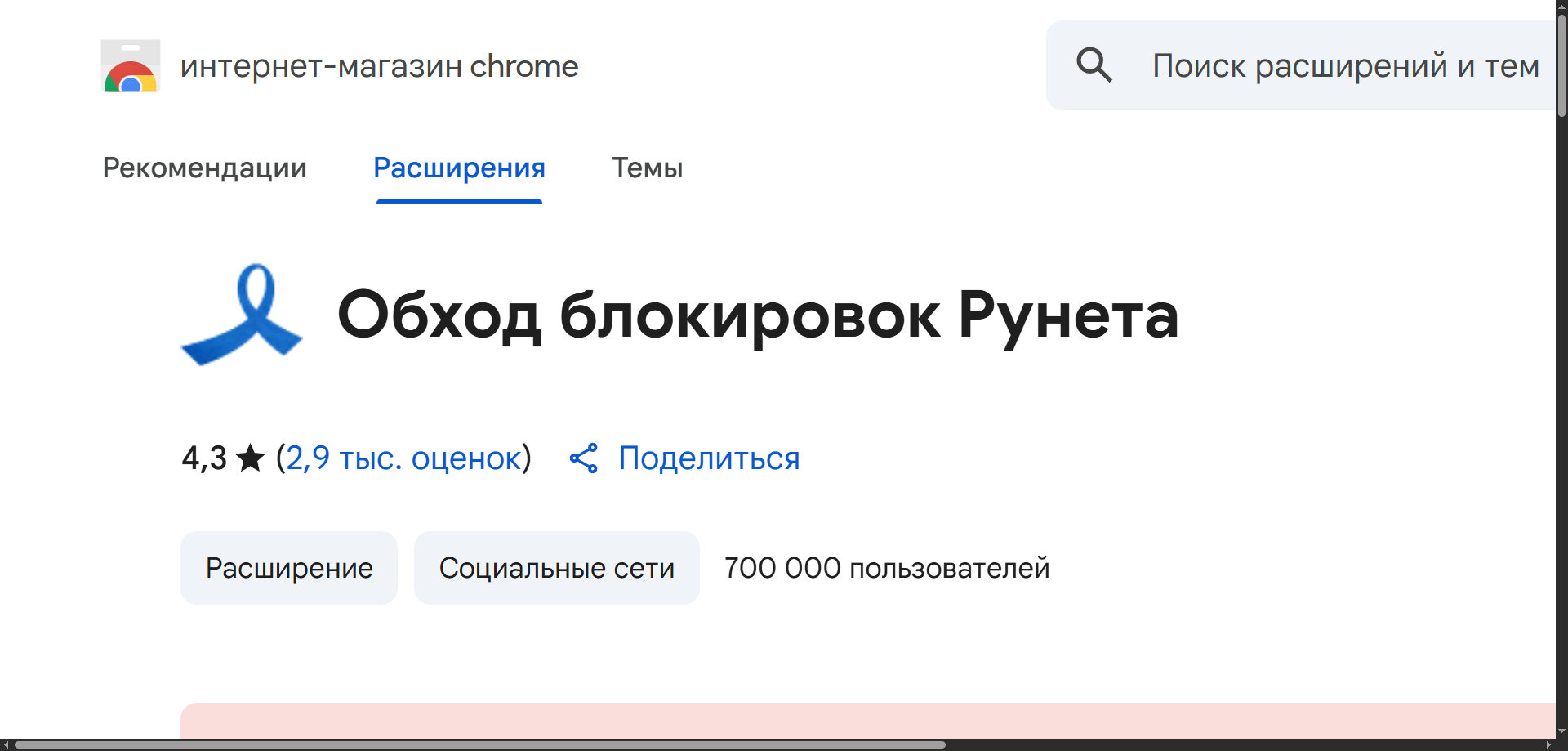Click the horizontal scrollbar left arrow
The height and width of the screenshot is (751, 1568).
6,745
